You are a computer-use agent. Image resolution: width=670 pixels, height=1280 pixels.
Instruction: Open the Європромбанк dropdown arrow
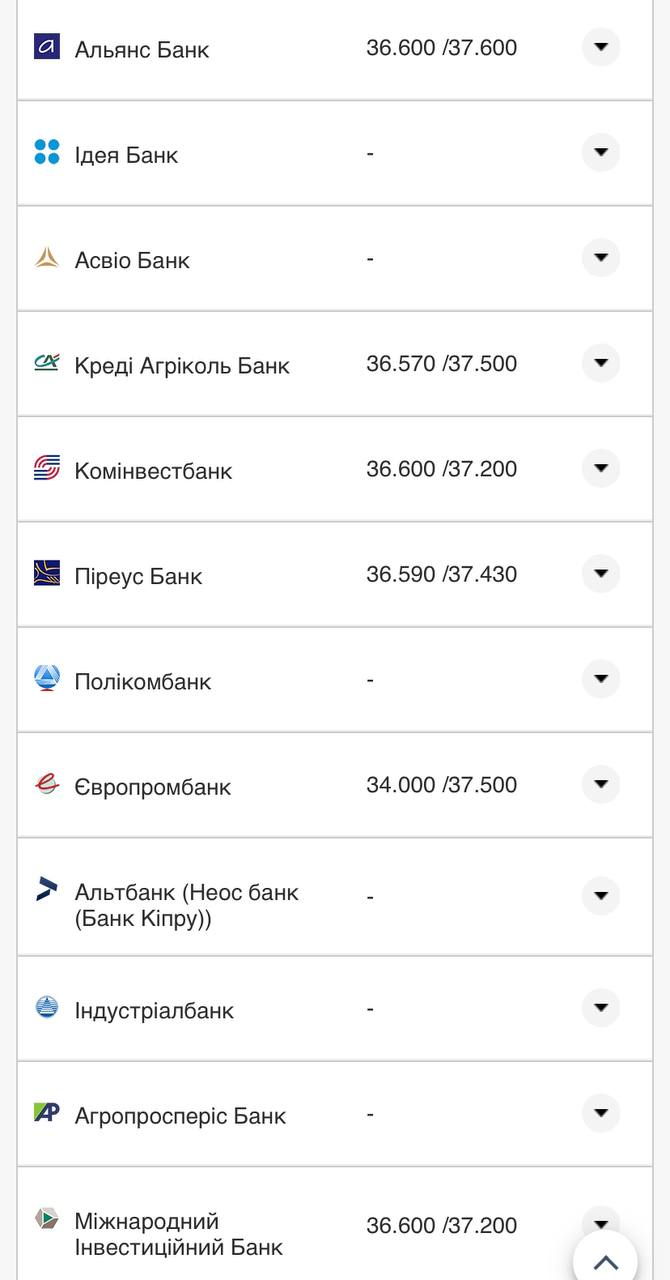600,784
